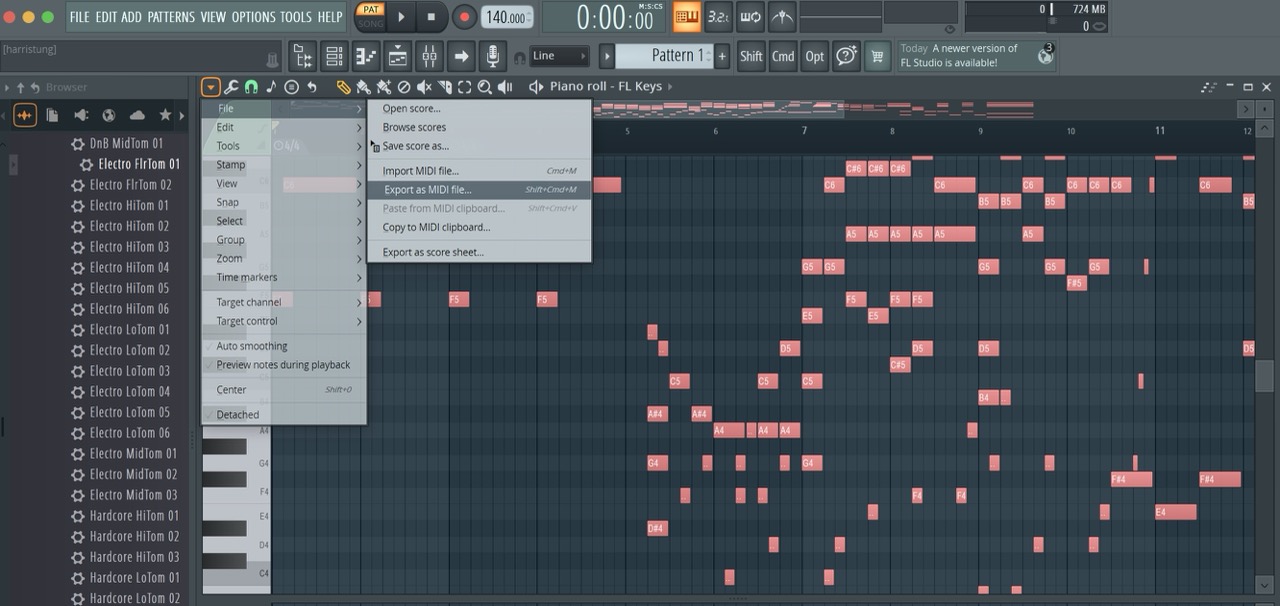Open the FILE menu in menu bar
Screen dimensions: 1280x606
tap(79, 17)
